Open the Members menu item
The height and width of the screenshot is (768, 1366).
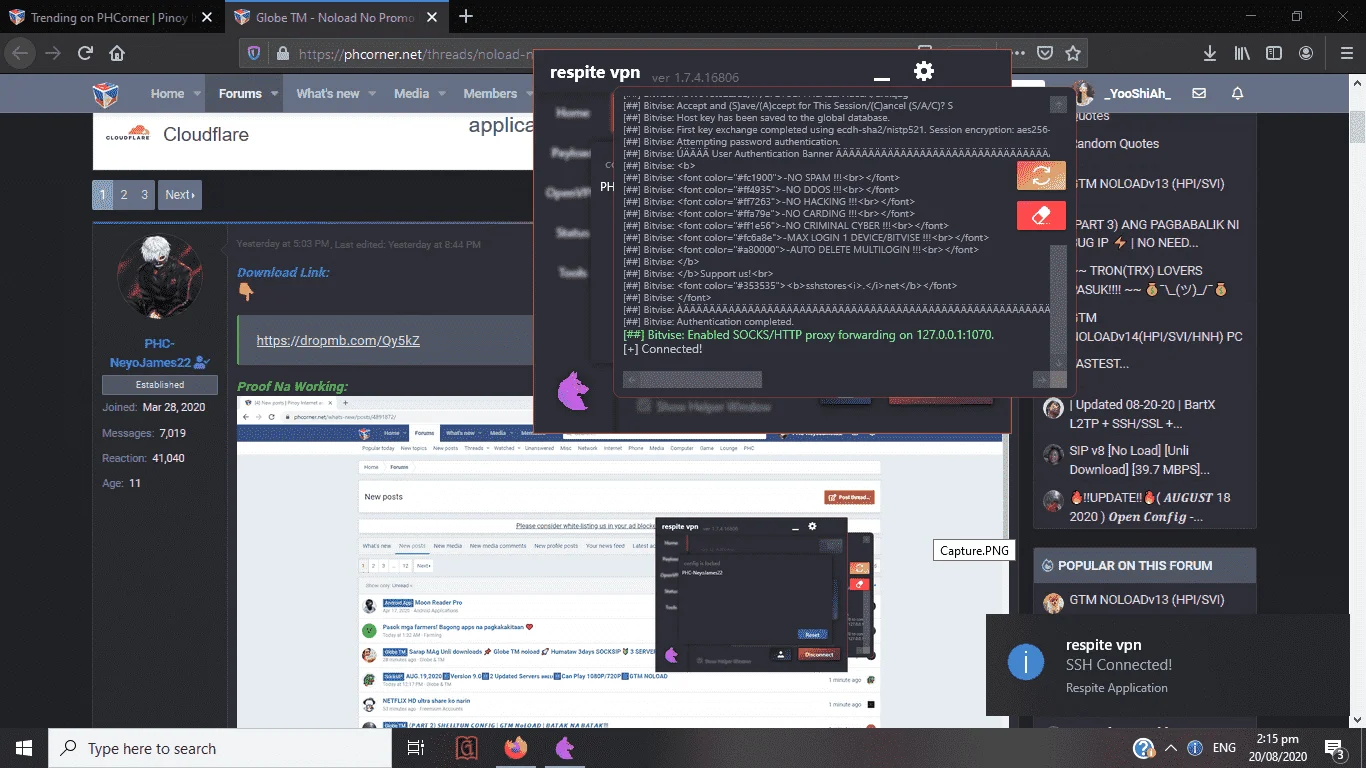490,94
